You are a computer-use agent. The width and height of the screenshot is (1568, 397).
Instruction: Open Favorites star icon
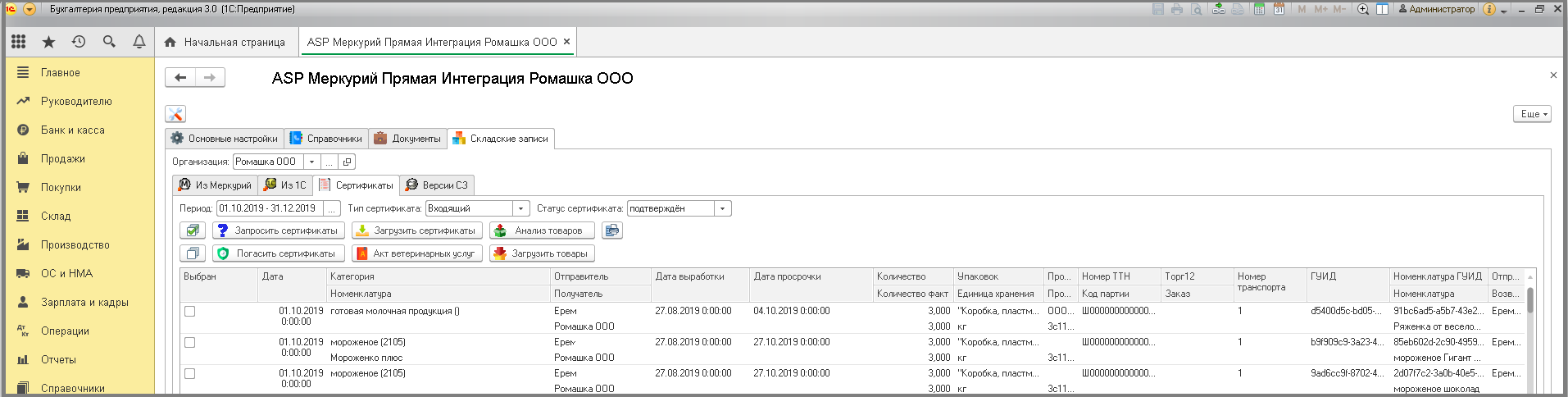coord(48,41)
